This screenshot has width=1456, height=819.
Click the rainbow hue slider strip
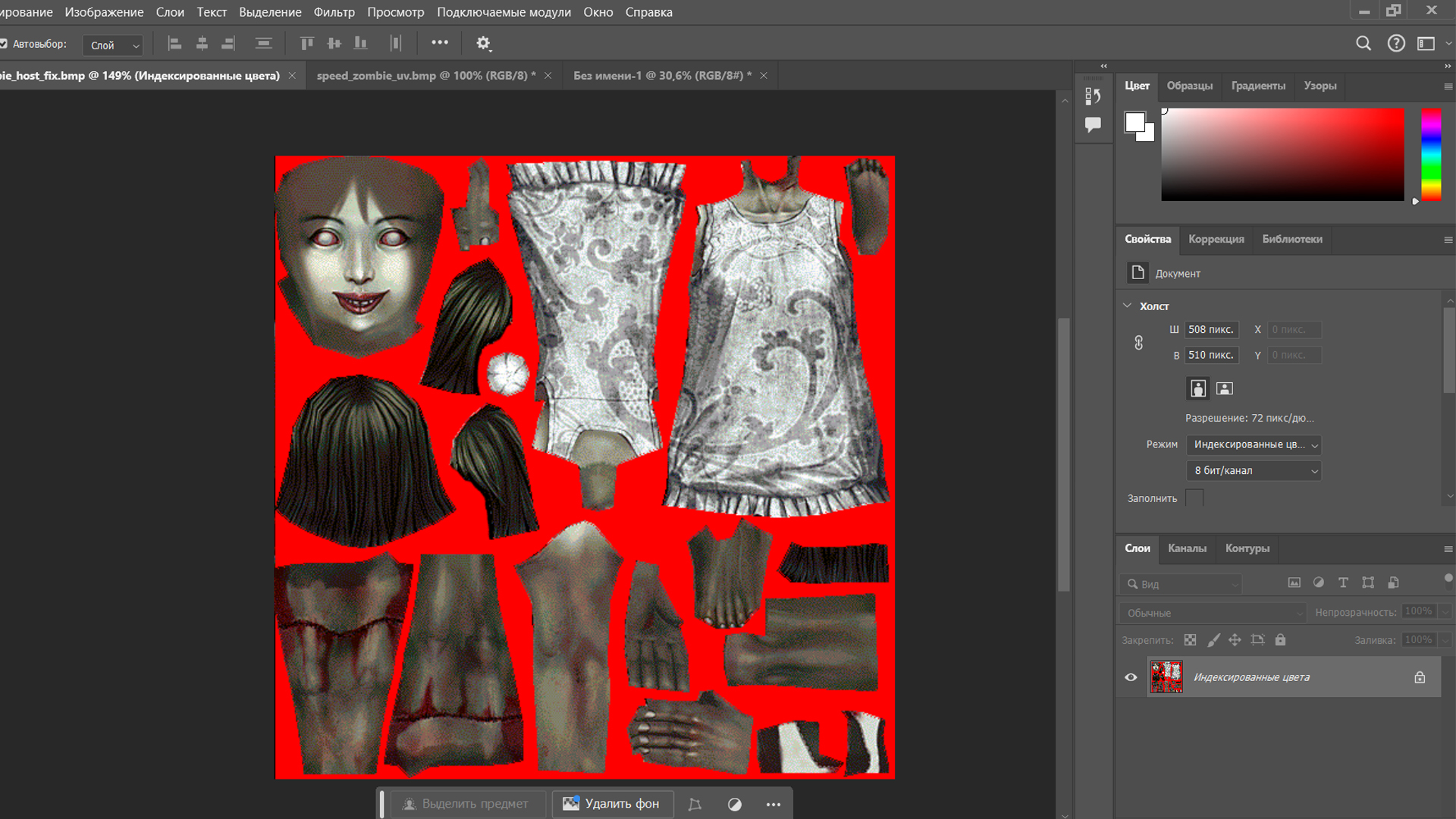(1430, 155)
